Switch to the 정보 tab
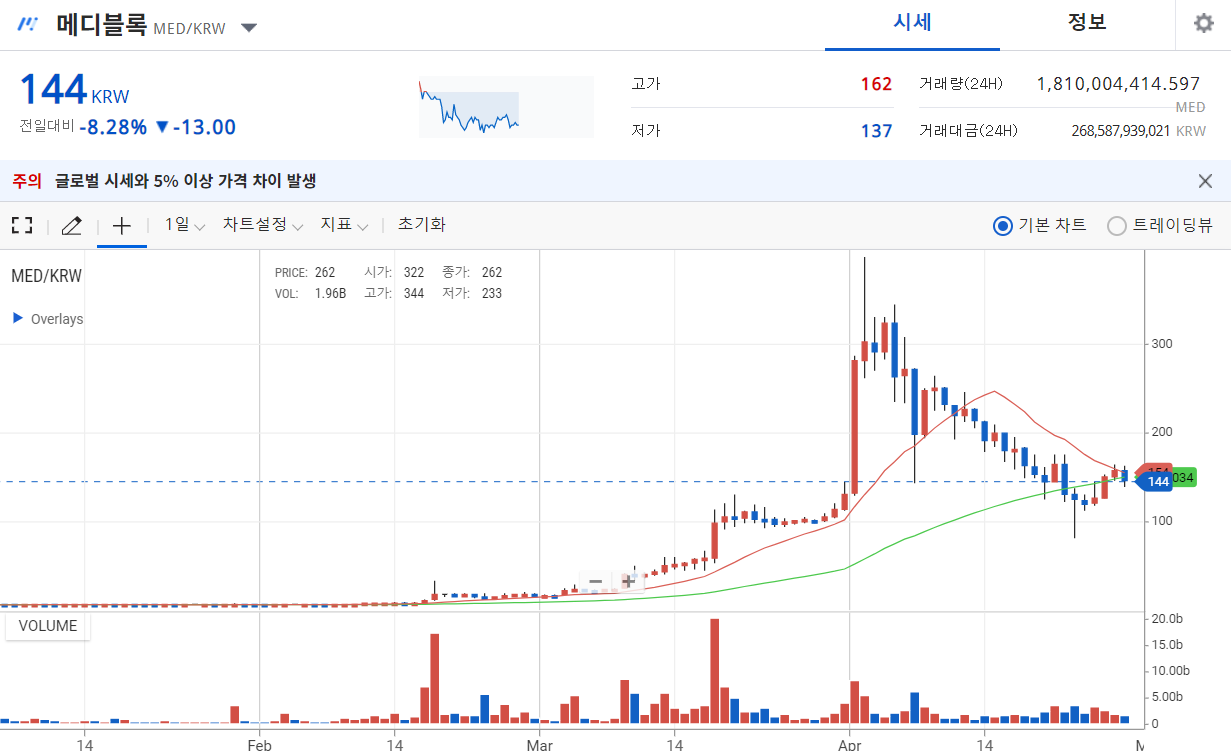The height and width of the screenshot is (751, 1231). 1087,23
